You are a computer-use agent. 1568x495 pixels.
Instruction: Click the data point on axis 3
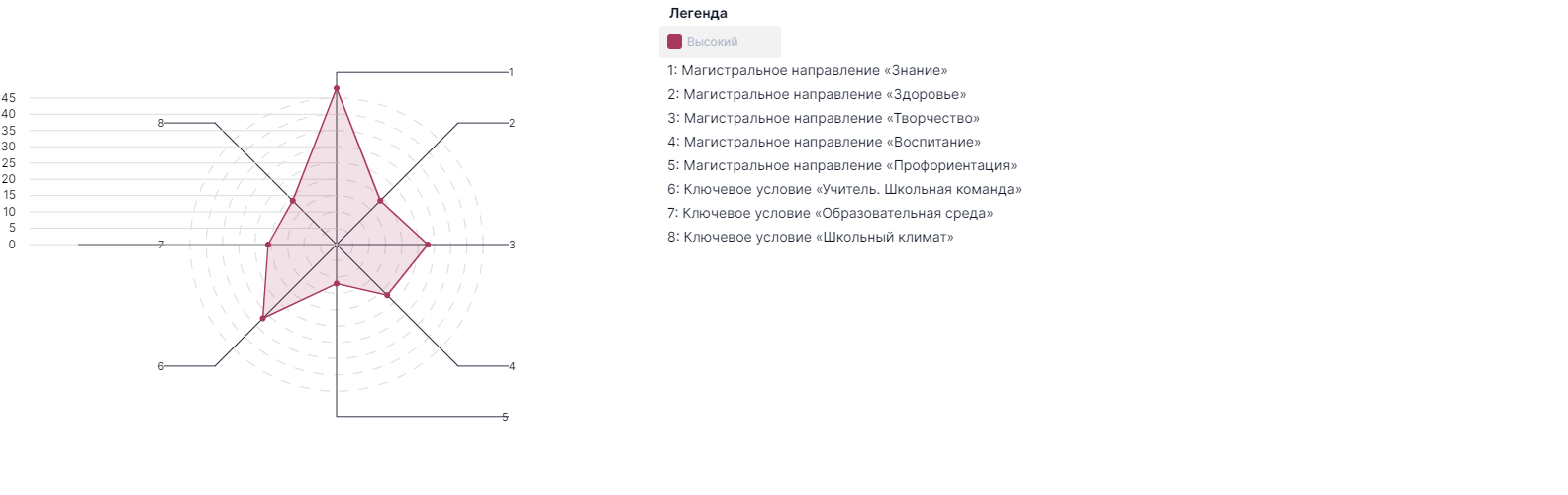click(x=428, y=245)
